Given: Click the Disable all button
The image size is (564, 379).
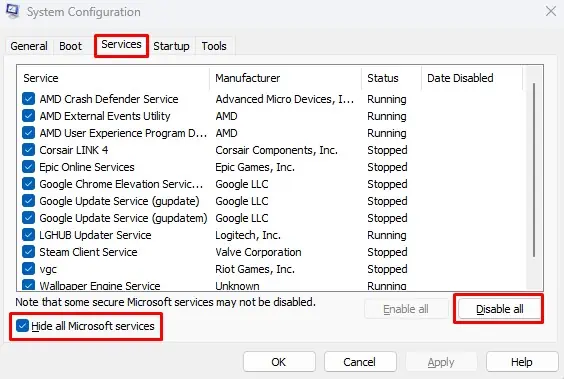Looking at the screenshot, I should point(500,309).
